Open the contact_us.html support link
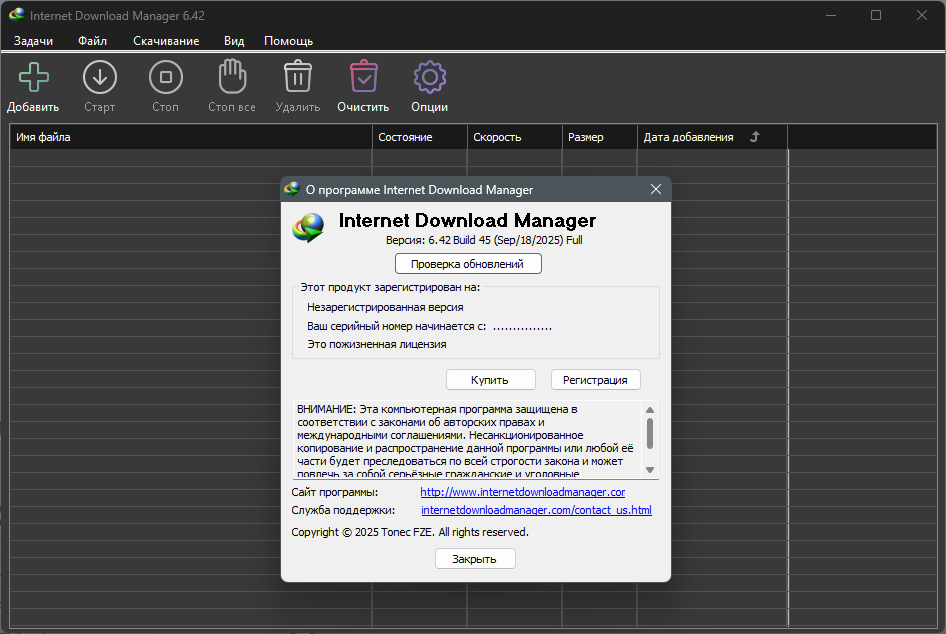The image size is (946, 634). (x=536, y=510)
